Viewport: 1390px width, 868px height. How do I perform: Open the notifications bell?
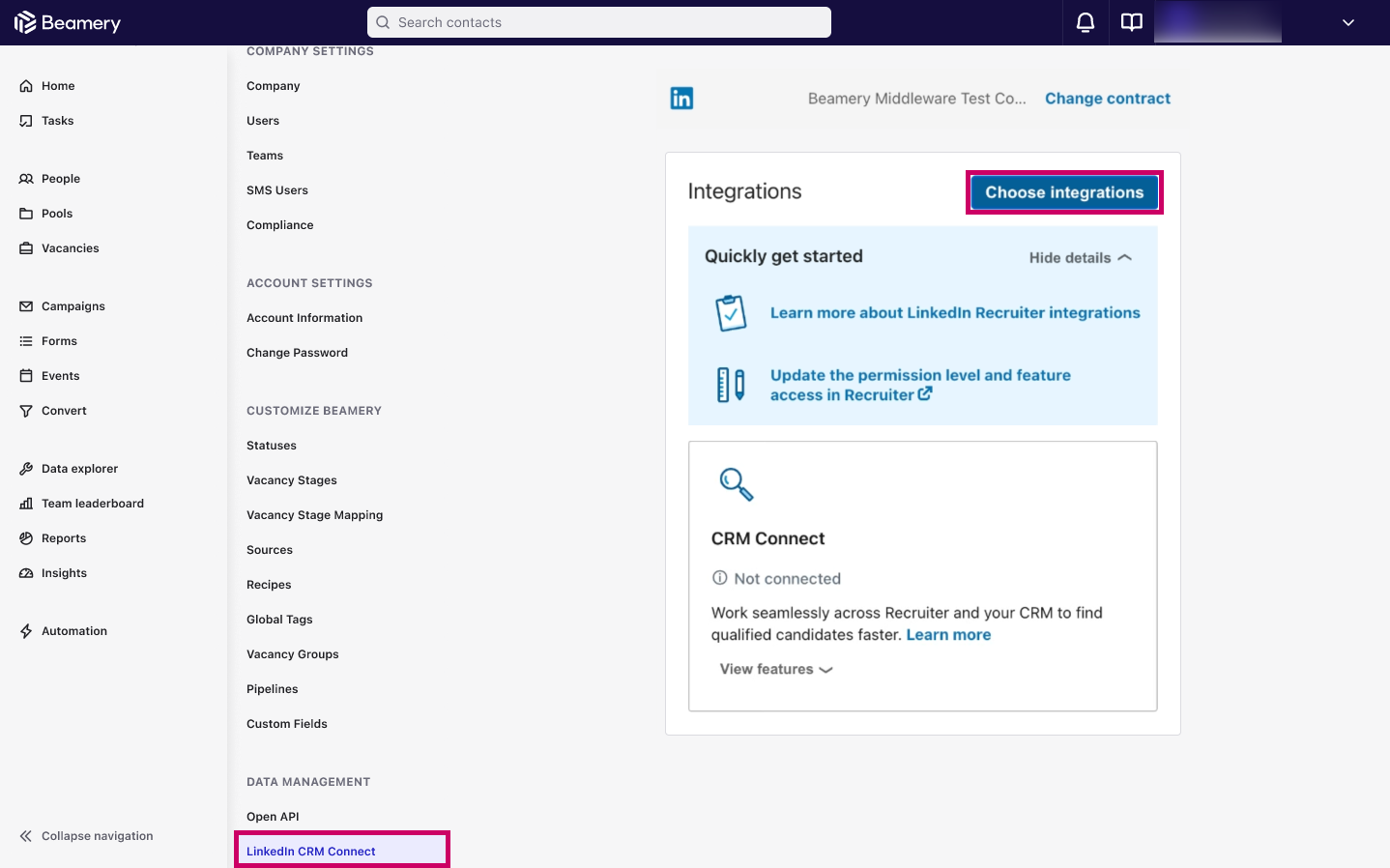[x=1086, y=22]
